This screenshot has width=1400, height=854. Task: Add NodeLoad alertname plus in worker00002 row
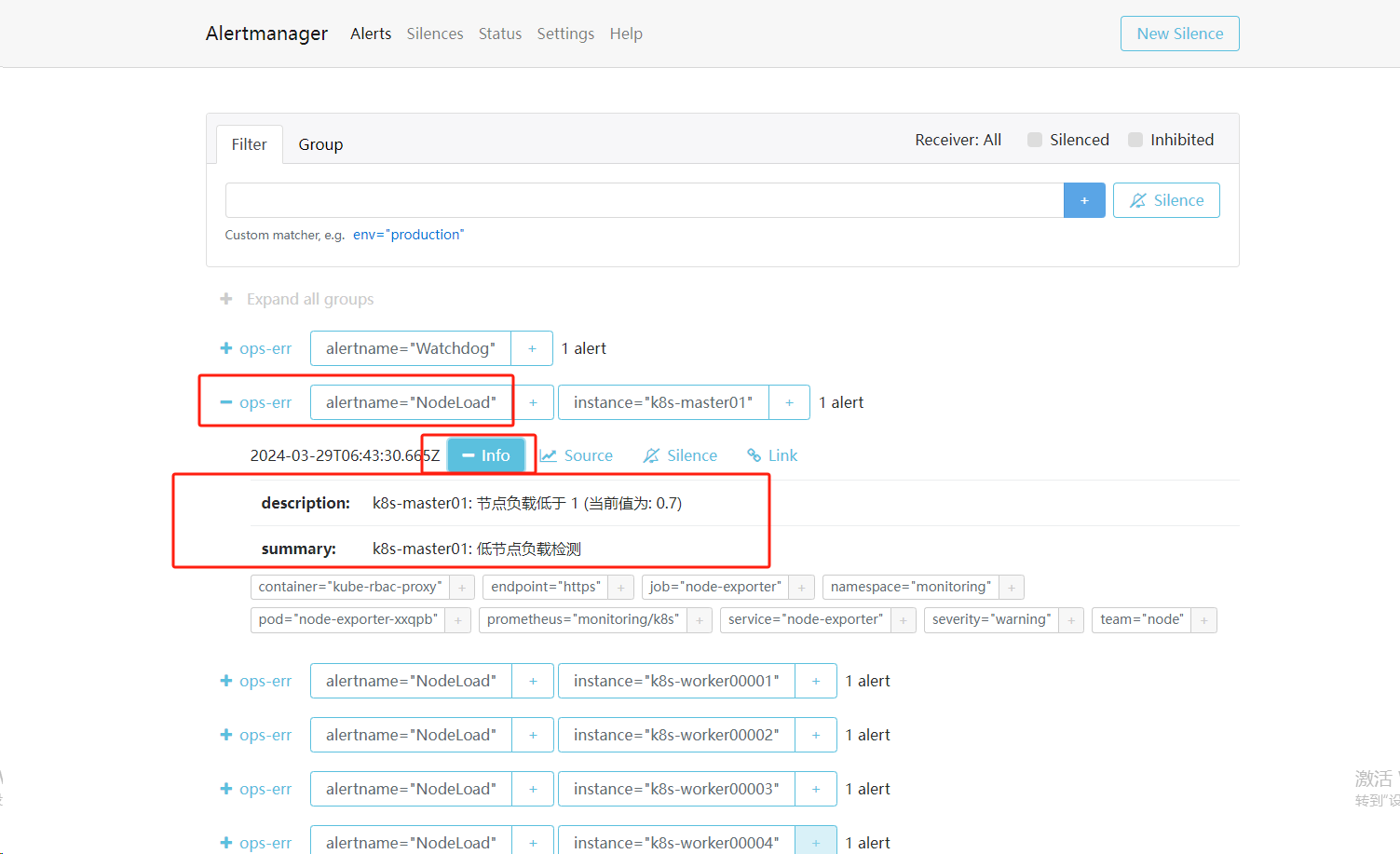533,735
